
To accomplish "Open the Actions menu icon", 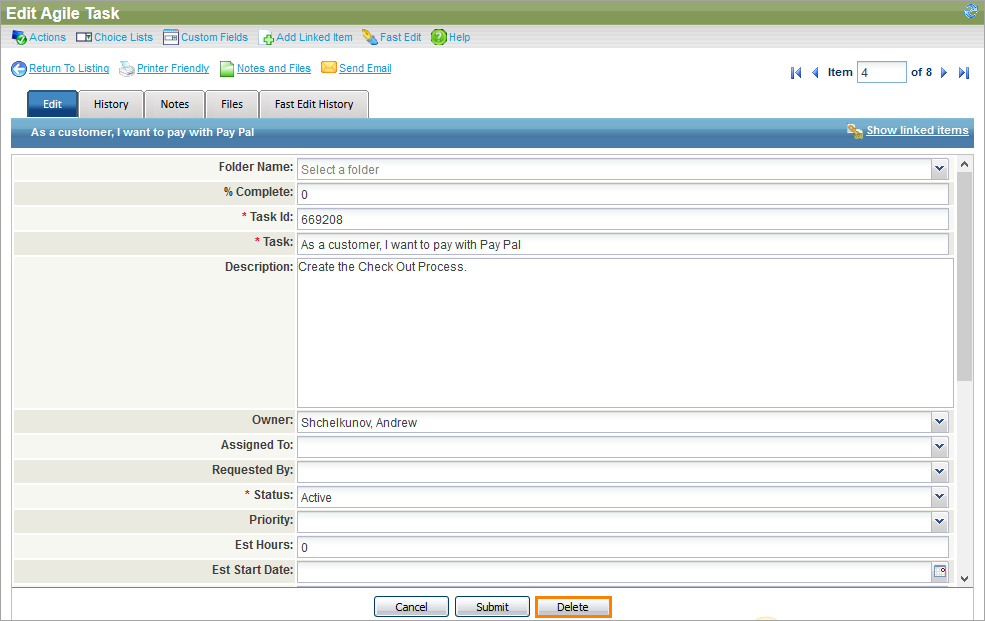I will pyautogui.click(x=19, y=38).
